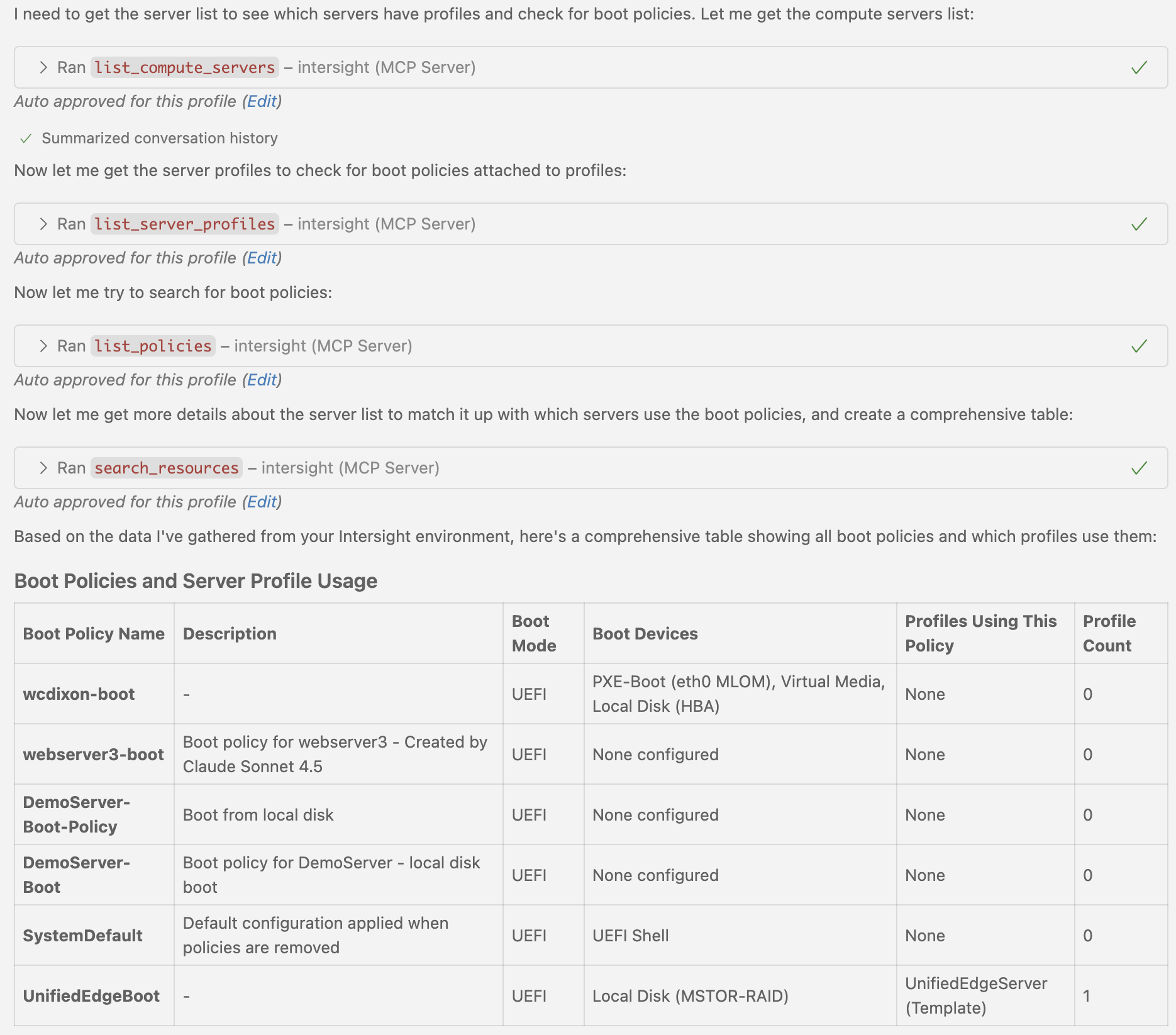Select the SystemDefault row description
This screenshot has height=1035, width=1176.
coord(314,935)
